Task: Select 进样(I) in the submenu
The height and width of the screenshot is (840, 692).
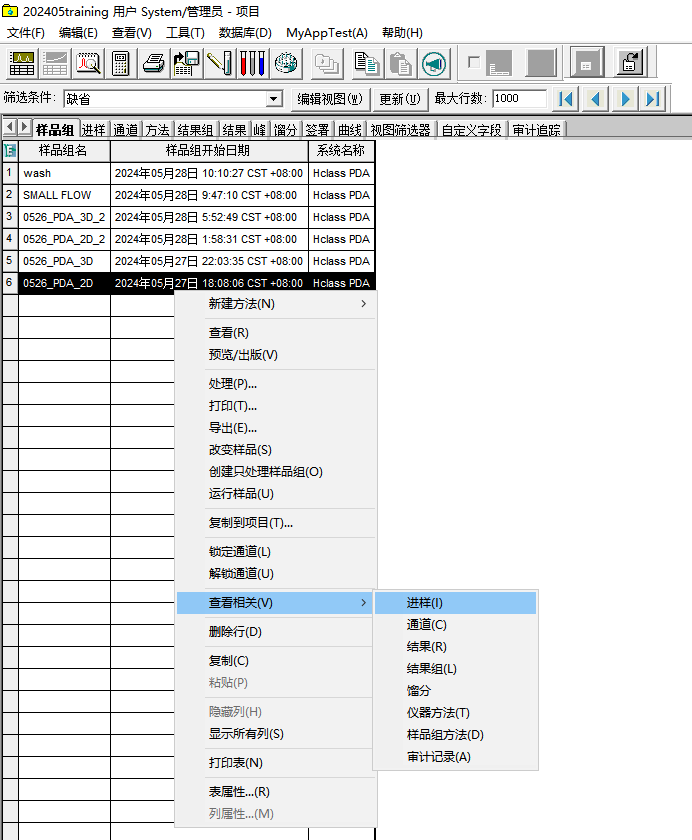Action: tap(455, 603)
